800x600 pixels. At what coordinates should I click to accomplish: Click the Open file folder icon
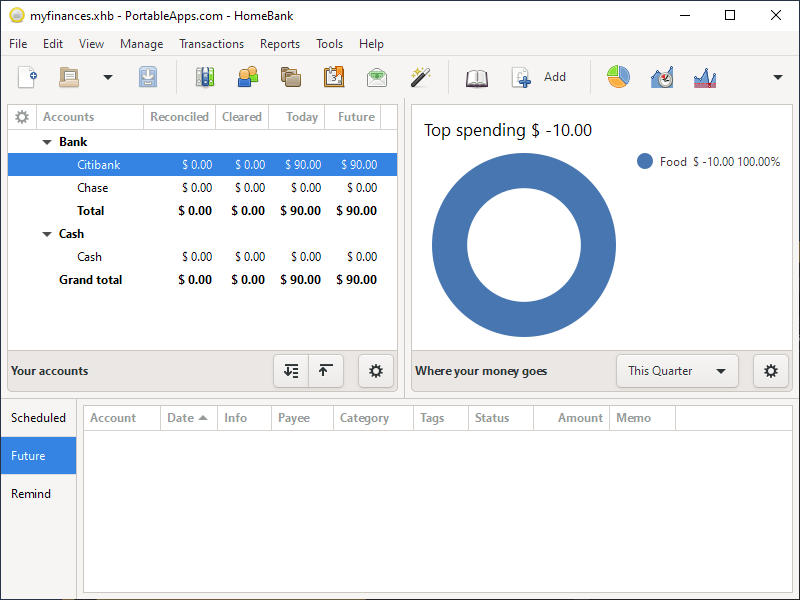click(x=69, y=77)
